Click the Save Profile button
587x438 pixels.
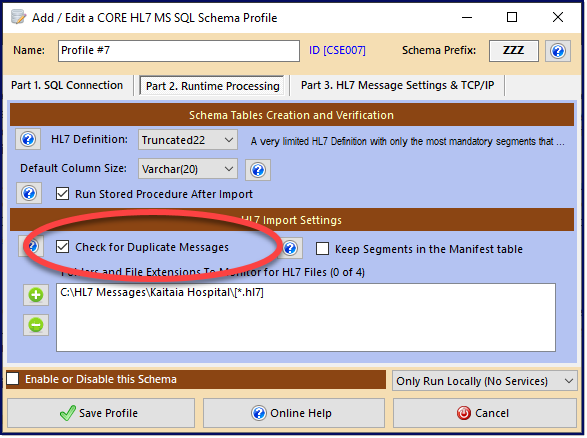(101, 413)
